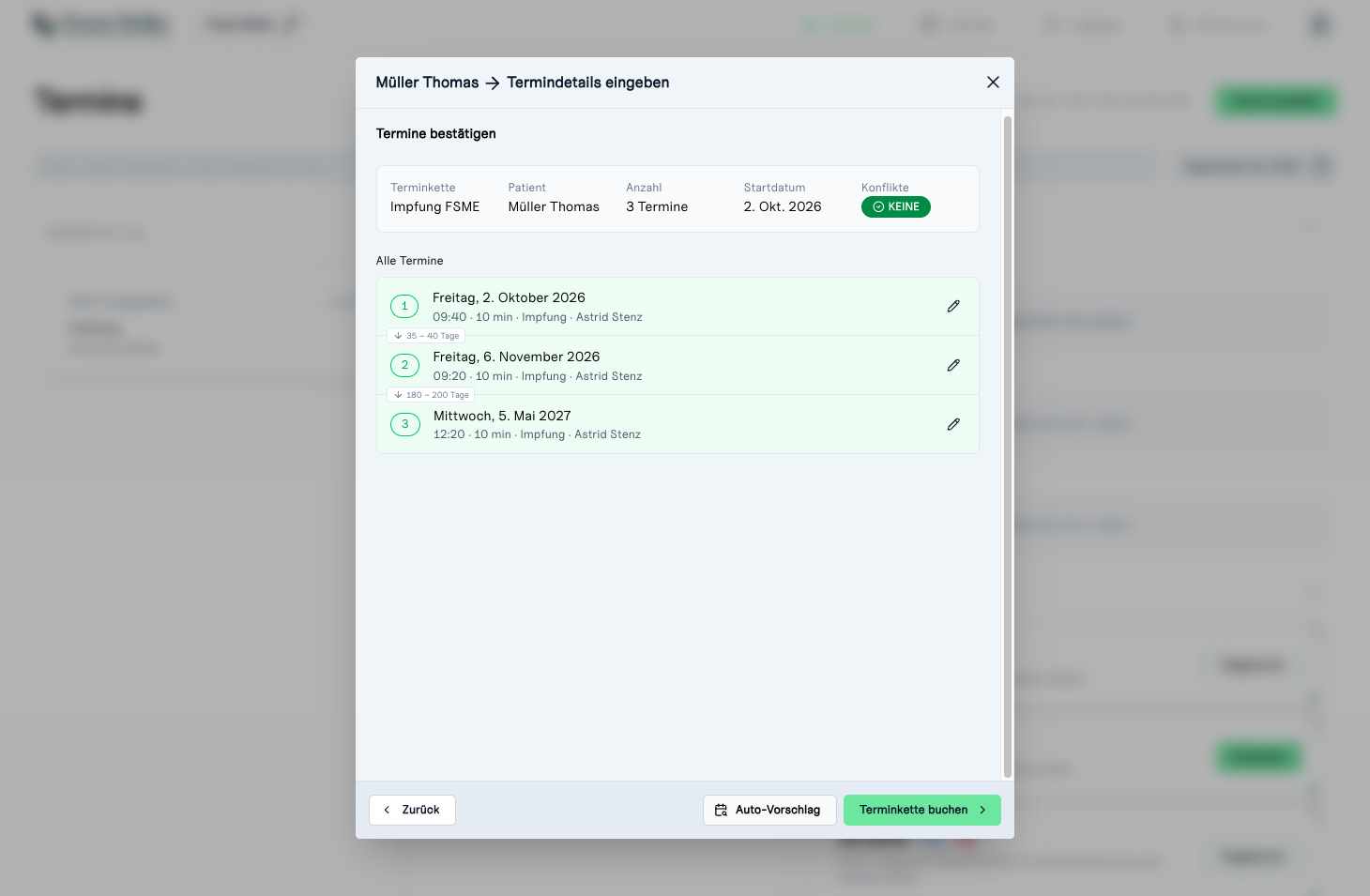1370x896 pixels.
Task: Click the Alle Termine label
Action: coord(410,261)
